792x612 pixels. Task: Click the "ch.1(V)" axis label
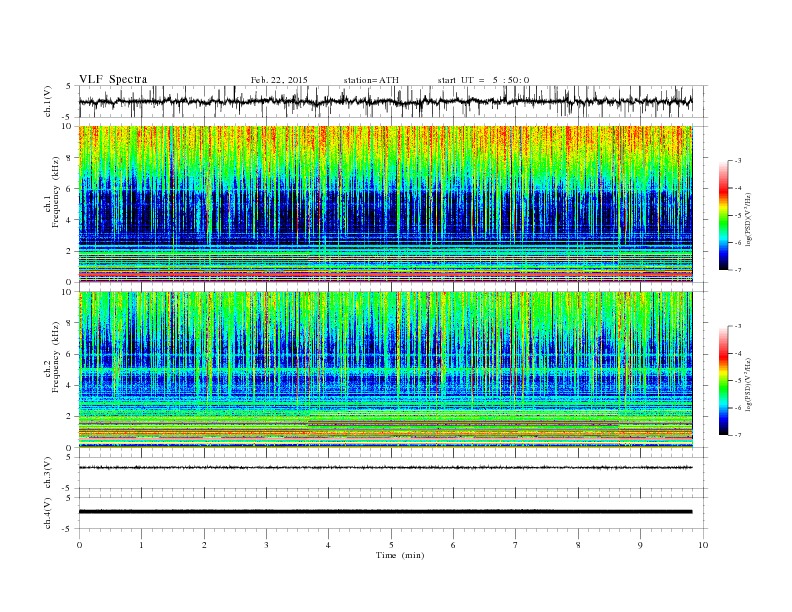pyautogui.click(x=48, y=101)
